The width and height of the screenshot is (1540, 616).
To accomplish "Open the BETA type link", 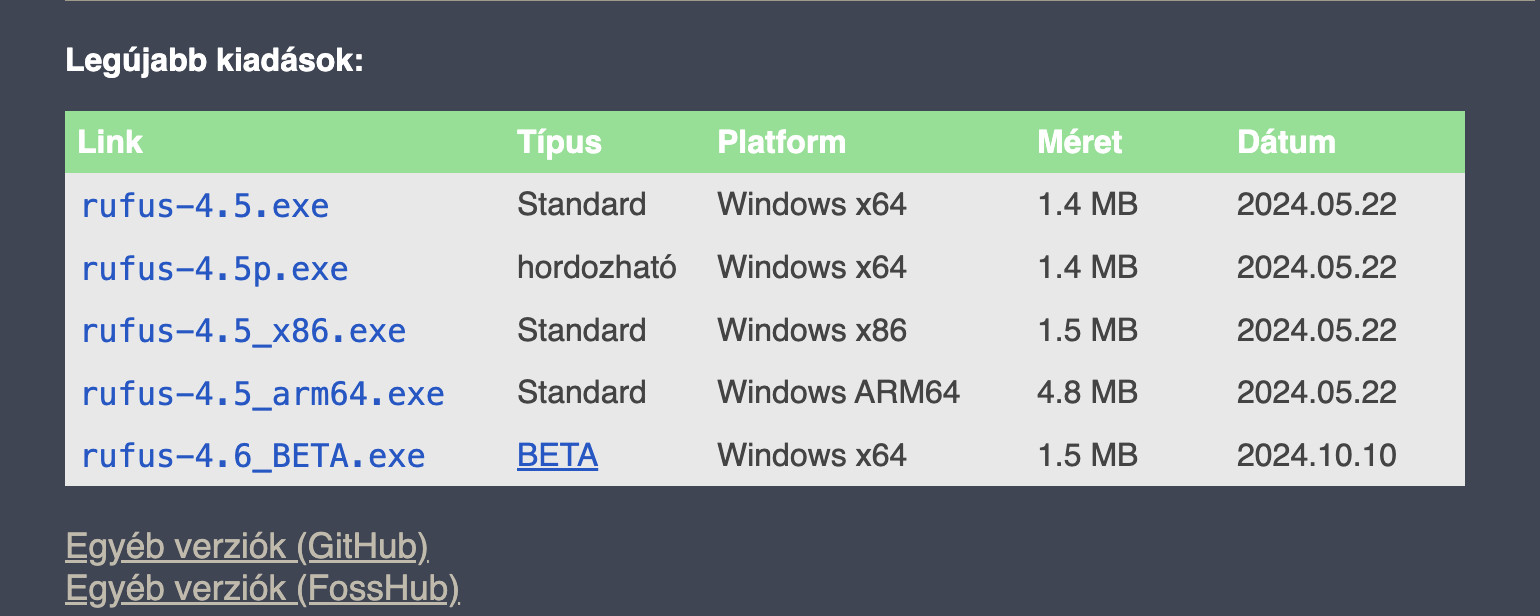I will tap(557, 456).
